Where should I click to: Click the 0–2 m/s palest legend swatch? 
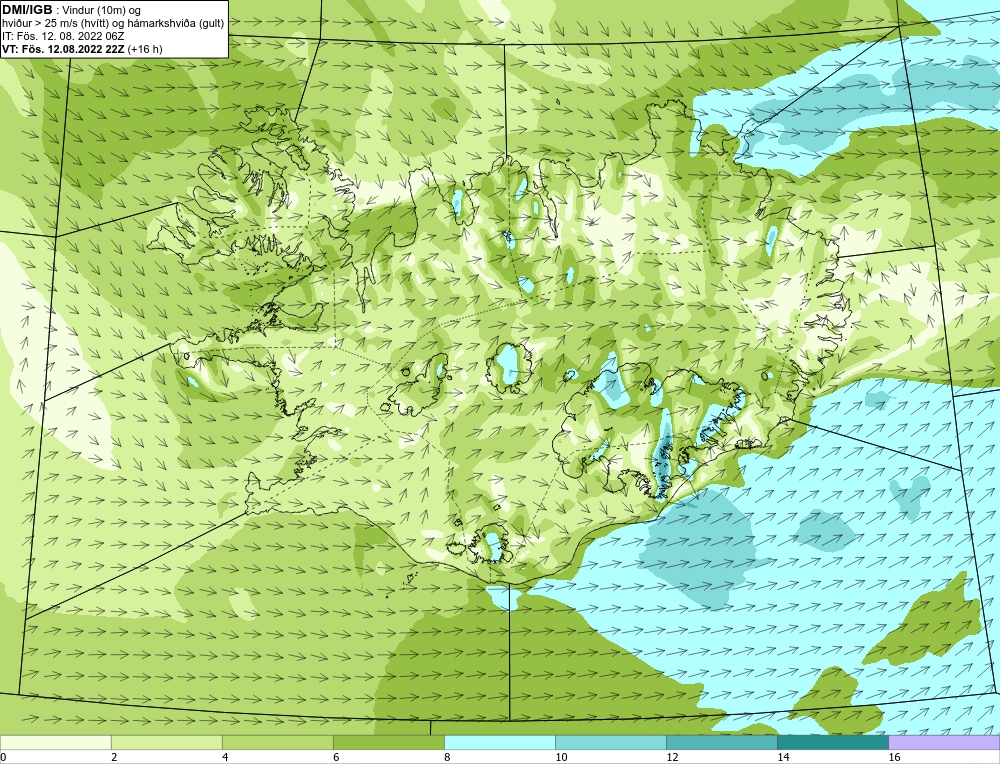(55, 742)
